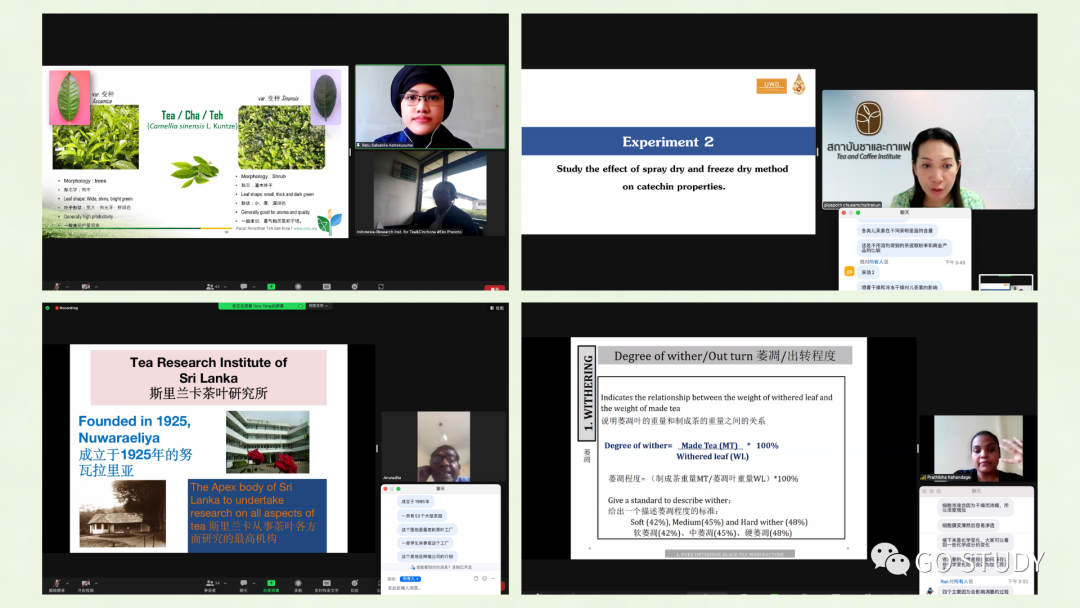Open chat (聊天) toolbar icon in Sri Lanka meeting
Image resolution: width=1080 pixels, height=608 pixels.
click(x=243, y=584)
